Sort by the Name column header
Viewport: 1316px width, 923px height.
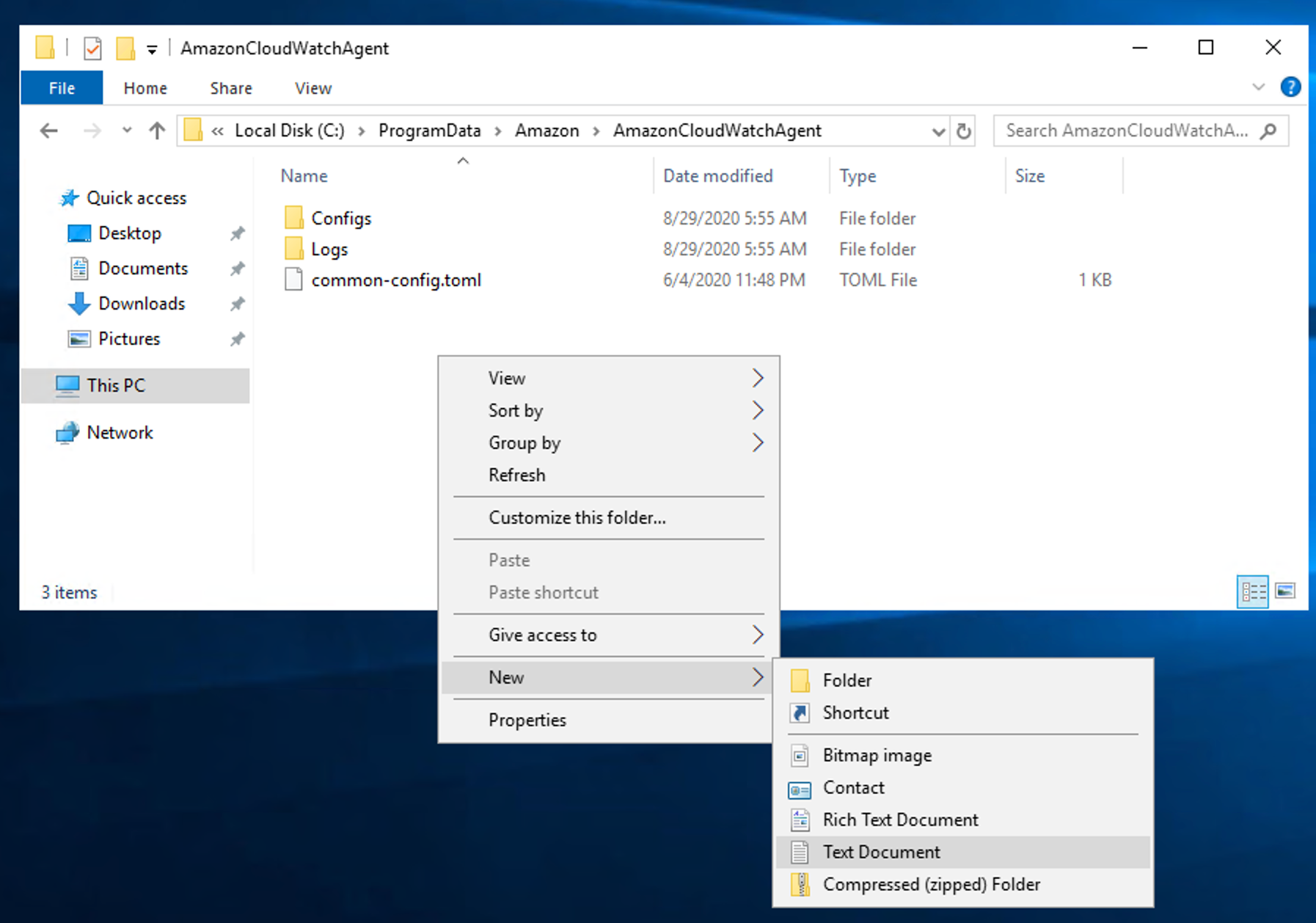point(304,176)
